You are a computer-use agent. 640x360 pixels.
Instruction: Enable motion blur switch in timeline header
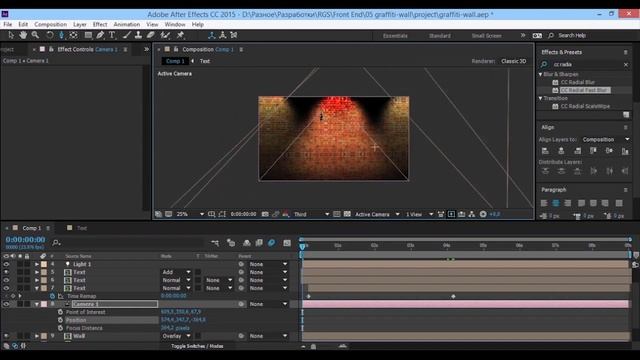coord(271,243)
